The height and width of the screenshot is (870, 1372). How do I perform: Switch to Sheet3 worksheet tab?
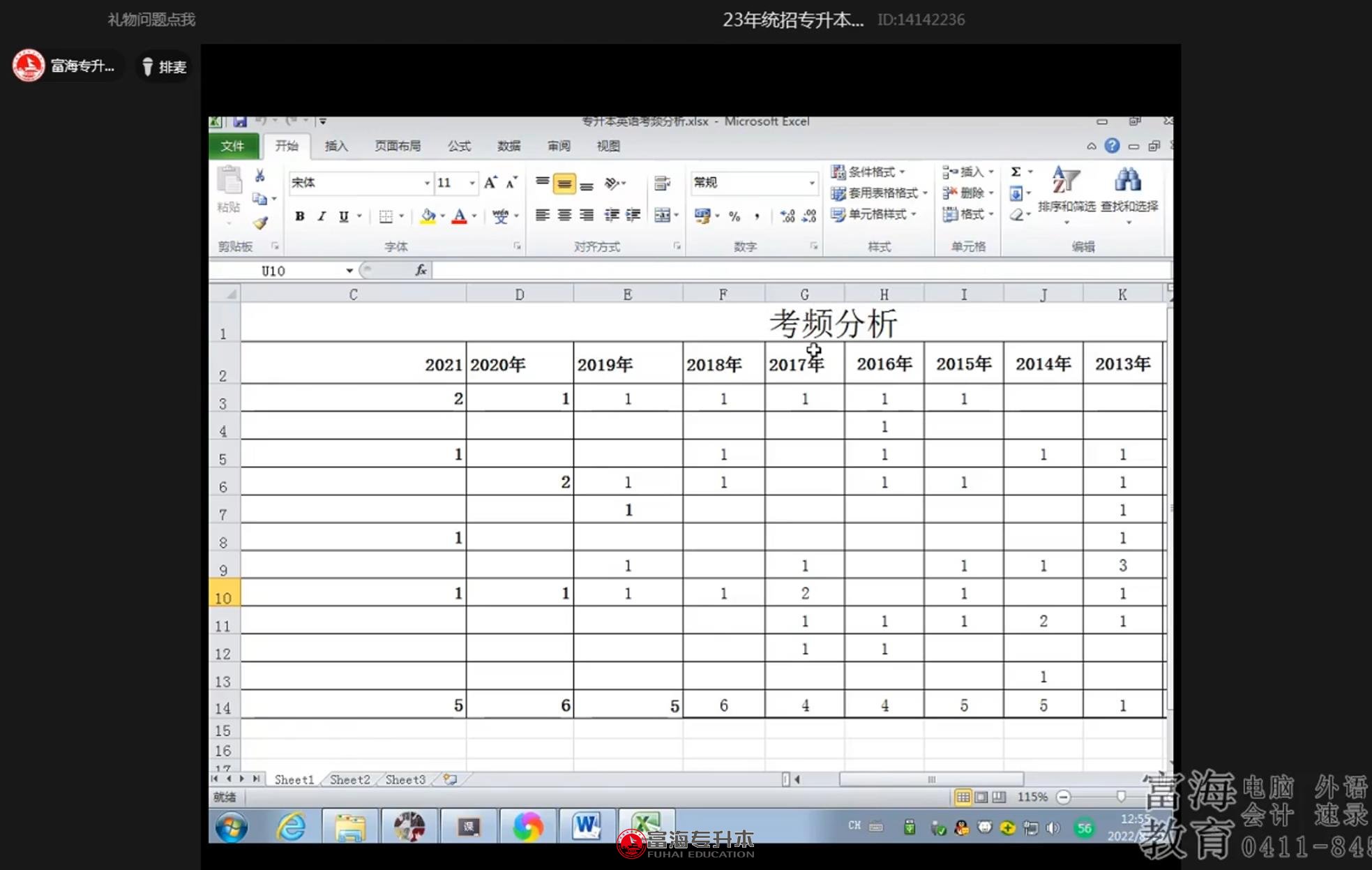point(405,779)
